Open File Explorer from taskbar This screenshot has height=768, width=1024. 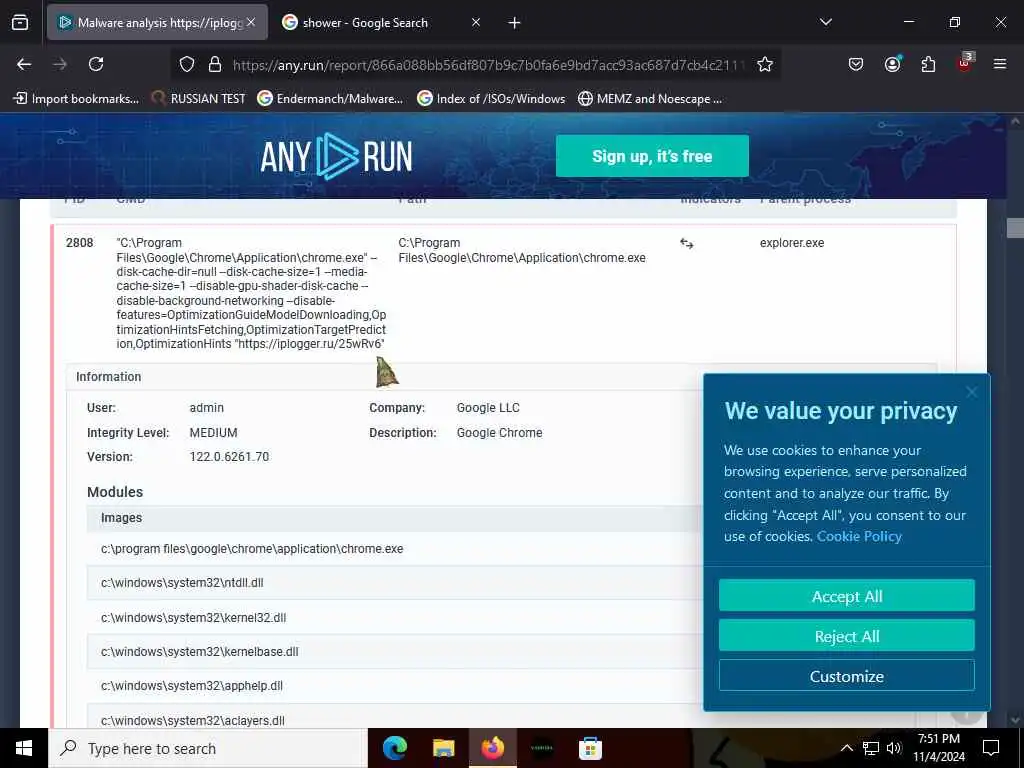tap(443, 748)
